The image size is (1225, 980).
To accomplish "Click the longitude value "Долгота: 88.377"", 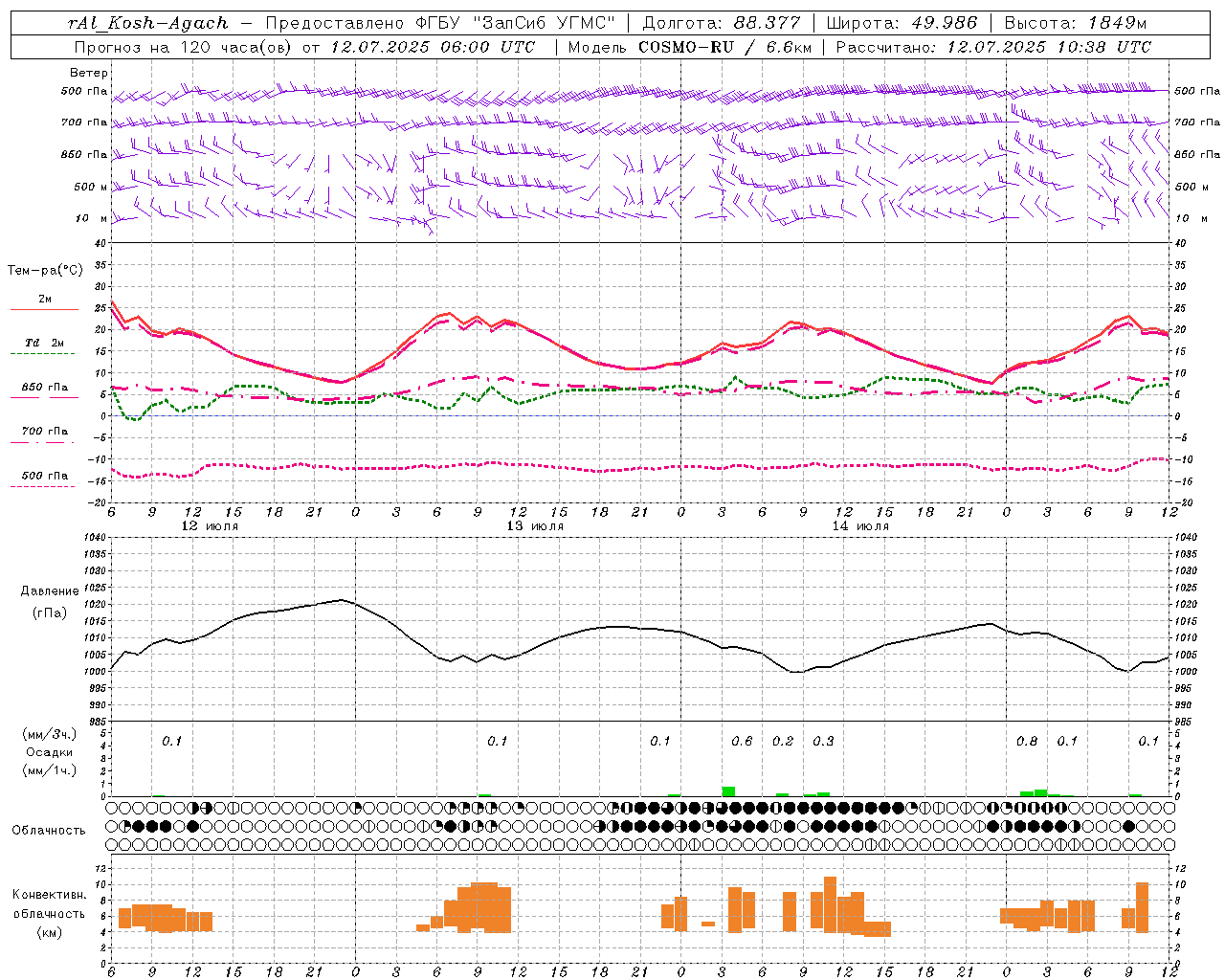I will 722,23.
